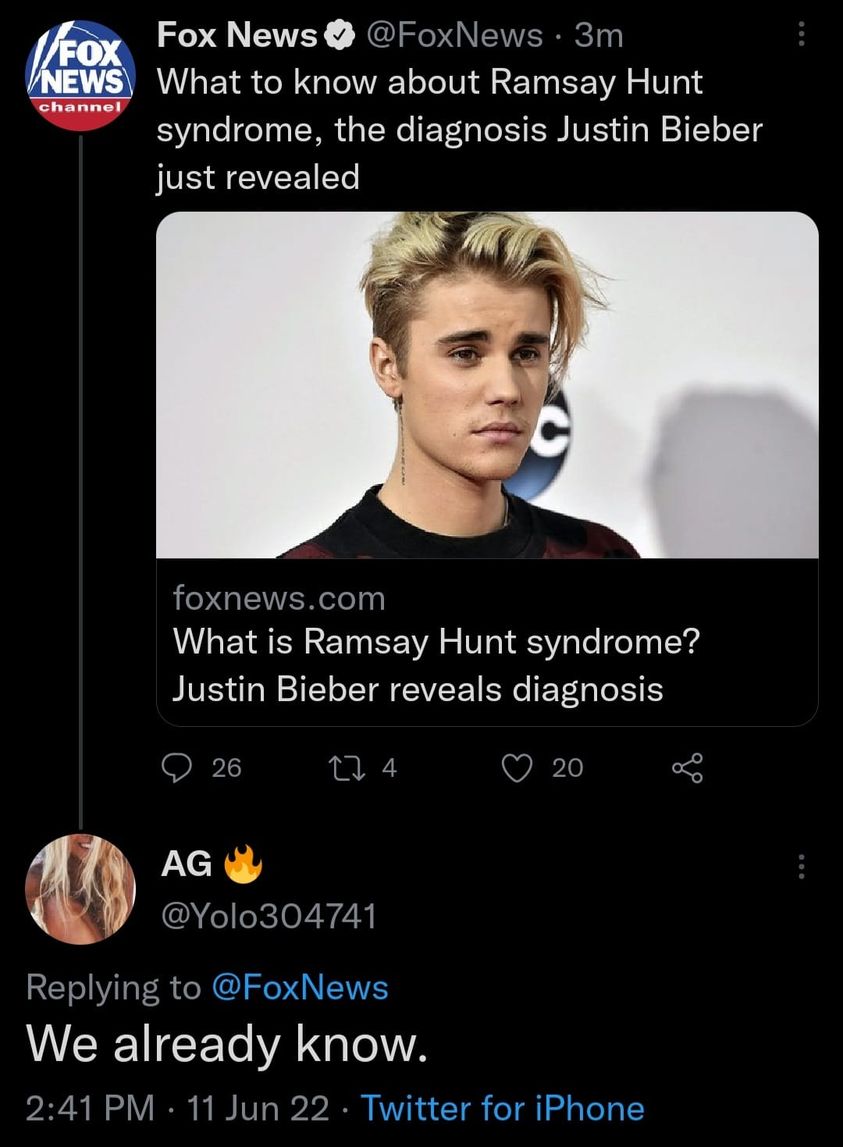Click the @Yolo304741 username
Screen dimensions: 843x1147
[x=268, y=914]
